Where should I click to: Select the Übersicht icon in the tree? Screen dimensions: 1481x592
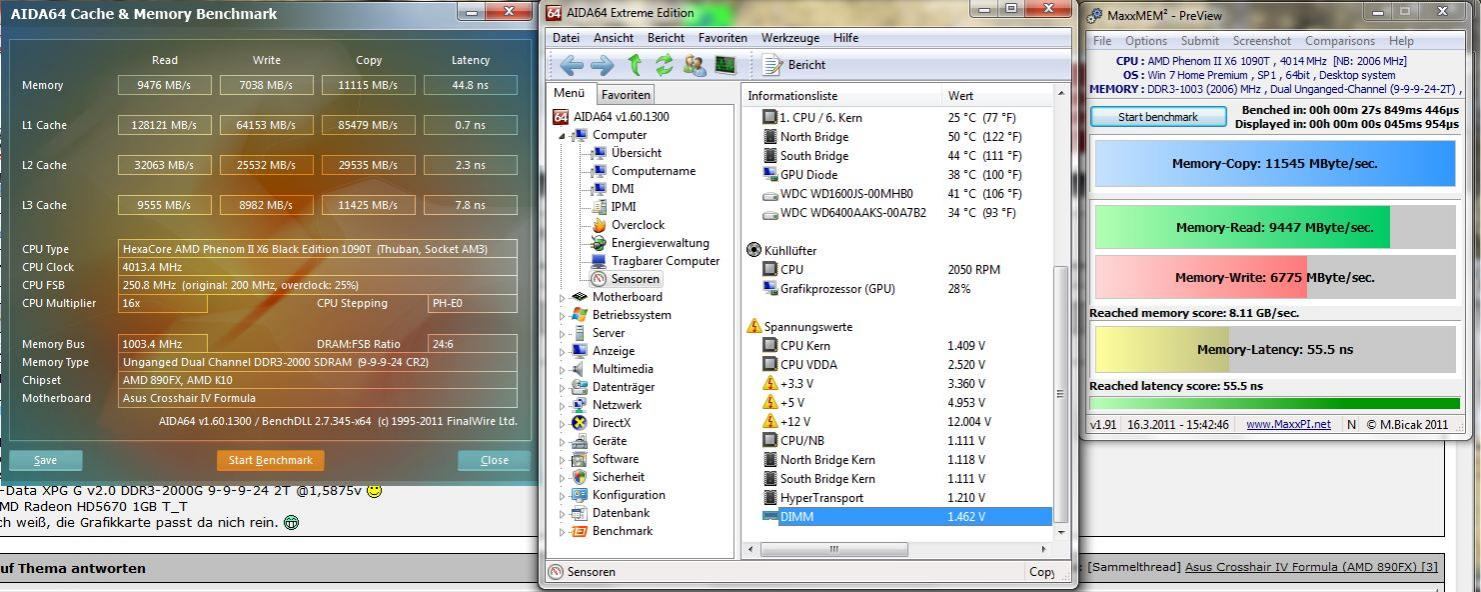click(599, 153)
